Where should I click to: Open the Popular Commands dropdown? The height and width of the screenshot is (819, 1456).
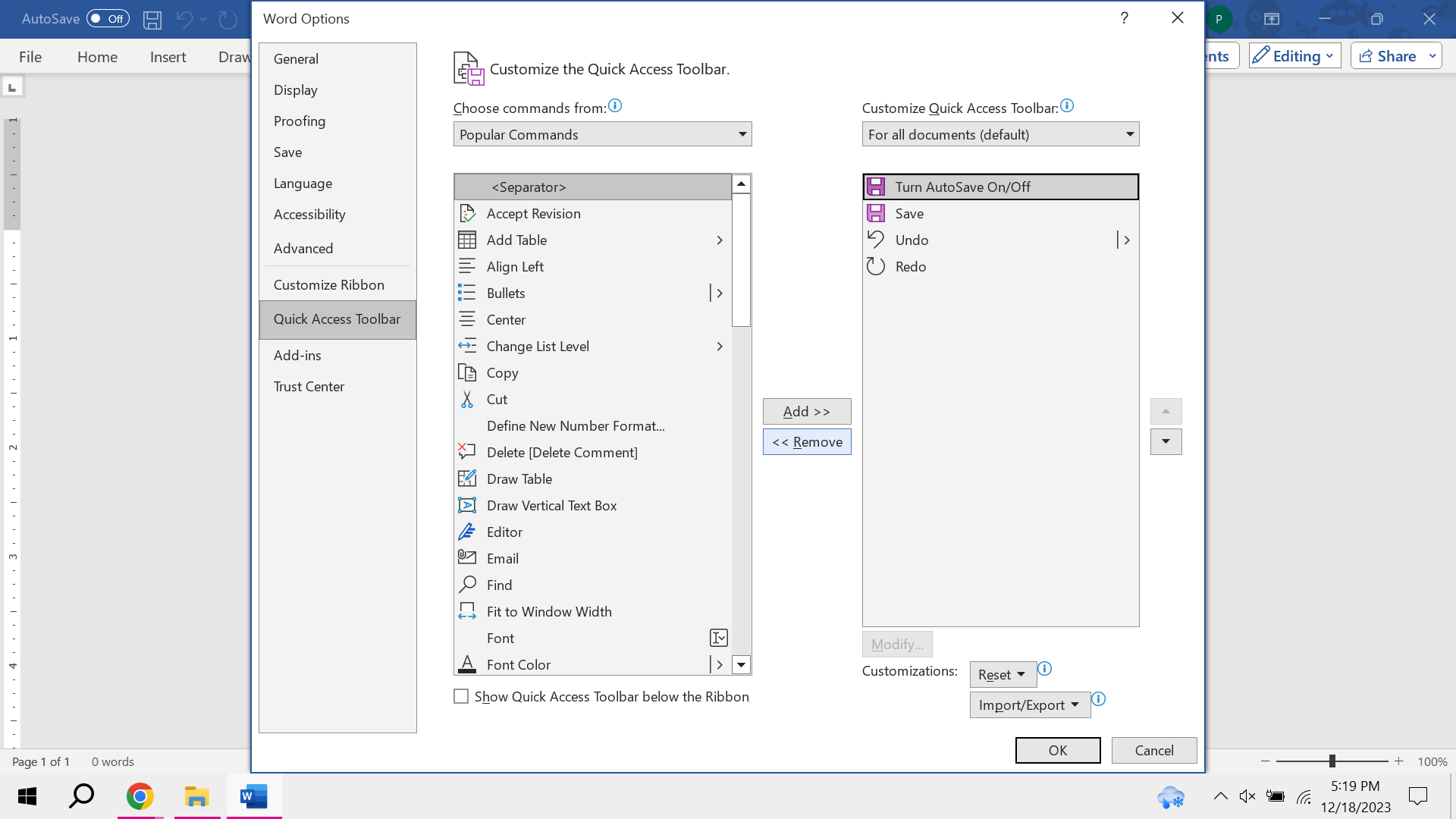click(x=601, y=134)
